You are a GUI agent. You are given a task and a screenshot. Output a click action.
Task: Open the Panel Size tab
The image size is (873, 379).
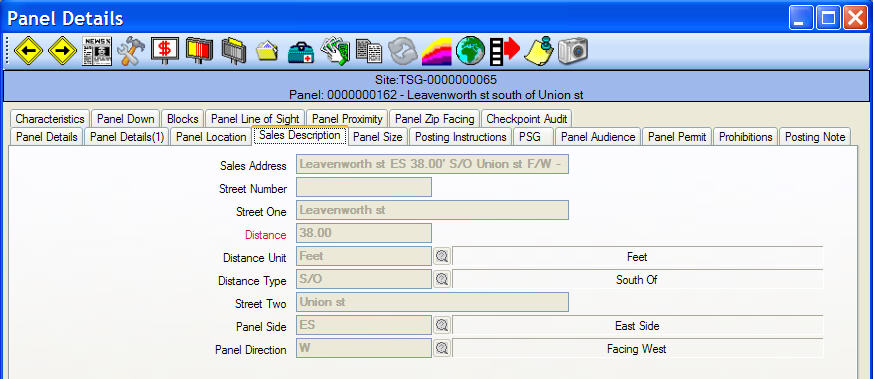pos(377,137)
